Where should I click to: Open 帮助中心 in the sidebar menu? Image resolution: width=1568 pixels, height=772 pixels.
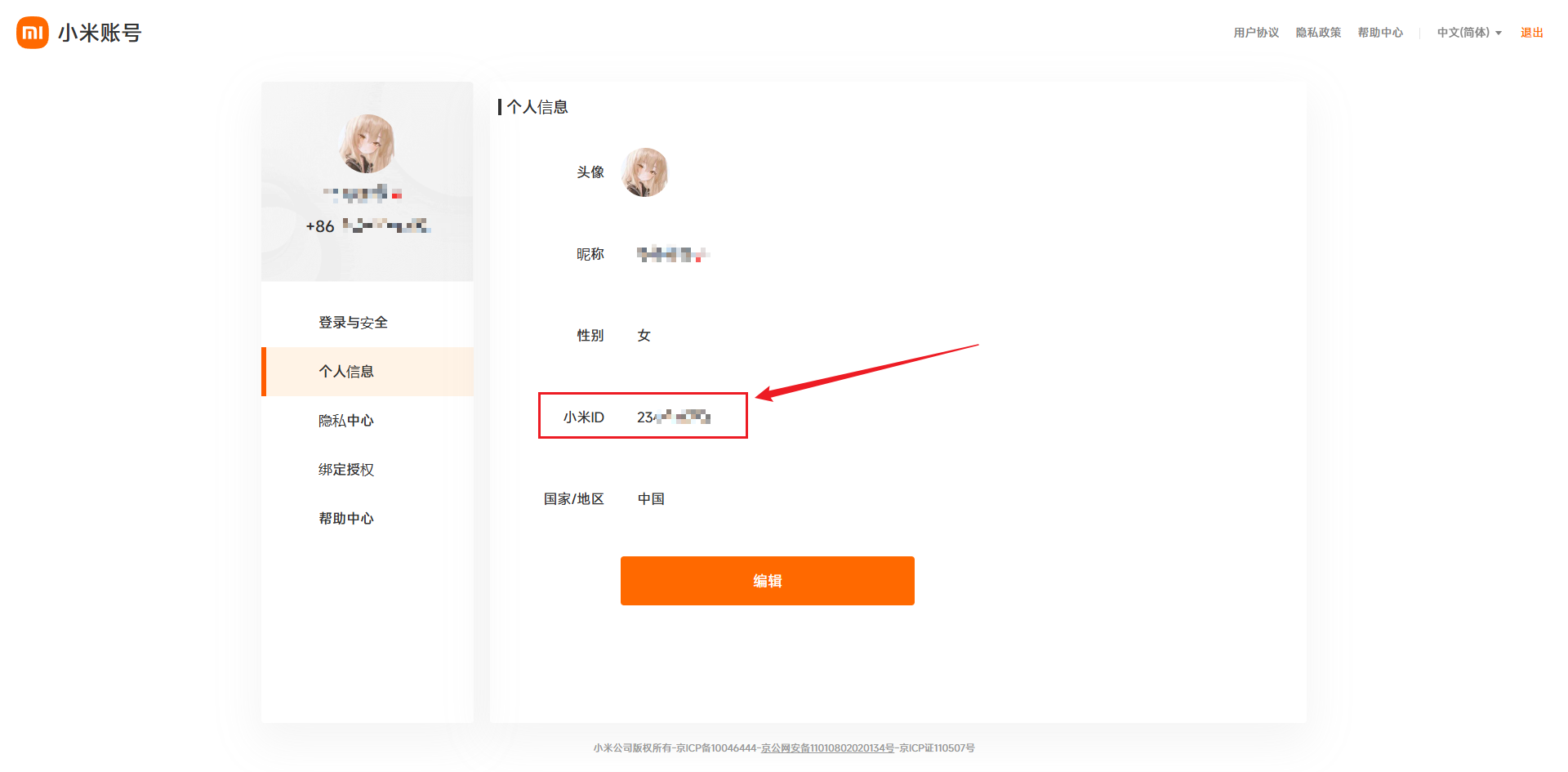[x=346, y=519]
